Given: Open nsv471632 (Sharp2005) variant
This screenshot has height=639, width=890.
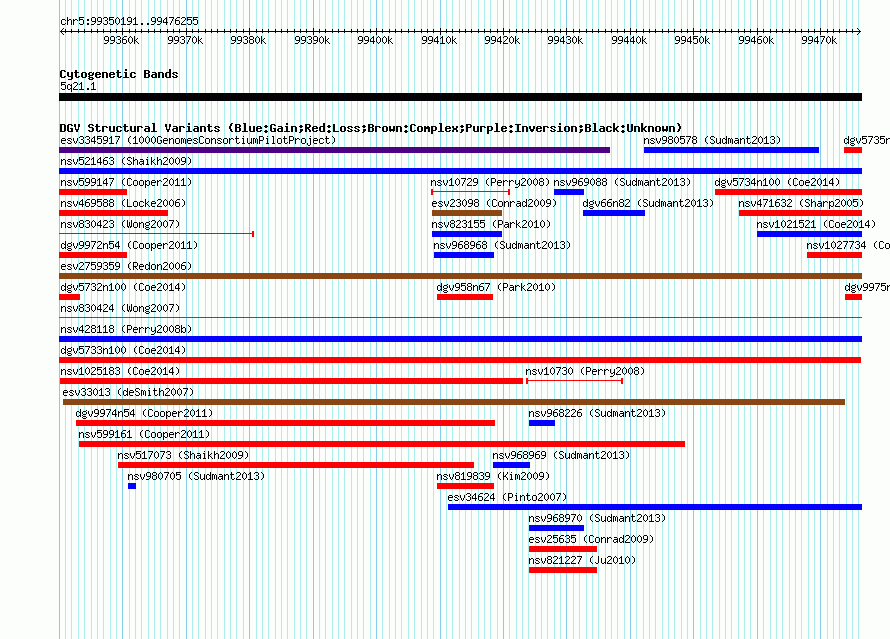Looking at the screenshot, I should (x=801, y=203).
